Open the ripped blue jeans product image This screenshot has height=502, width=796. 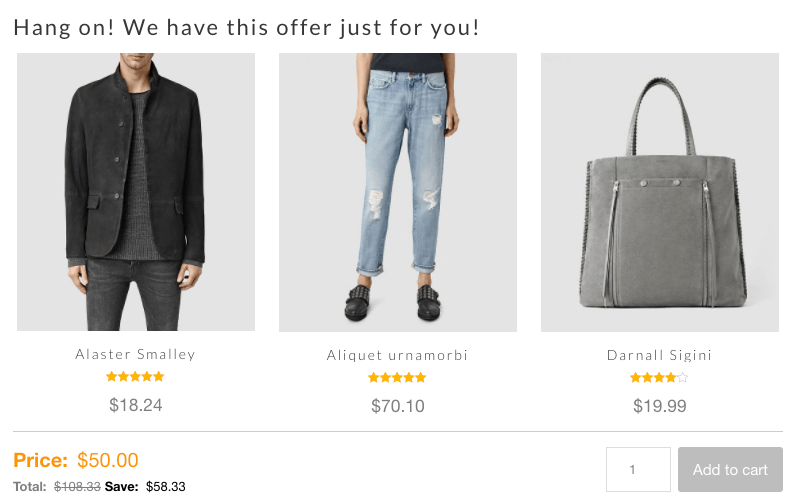coord(397,192)
